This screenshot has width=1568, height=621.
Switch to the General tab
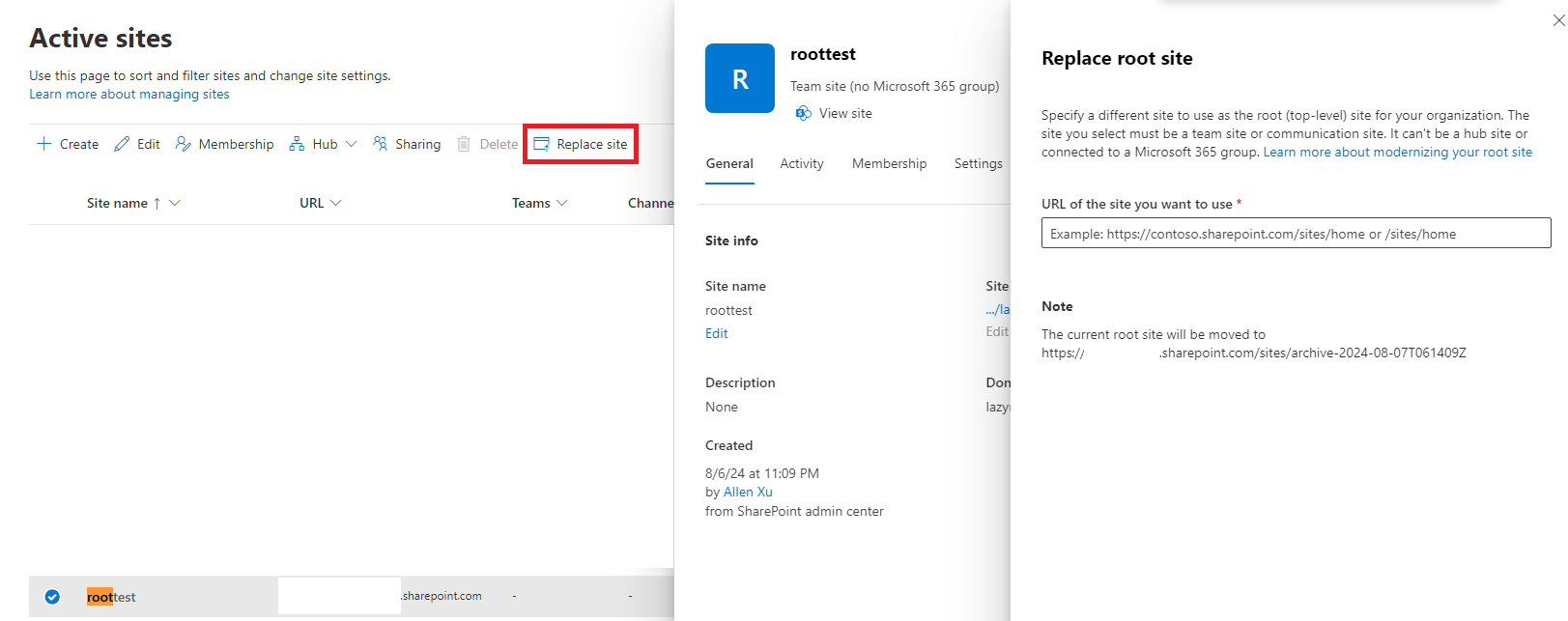coord(729,163)
